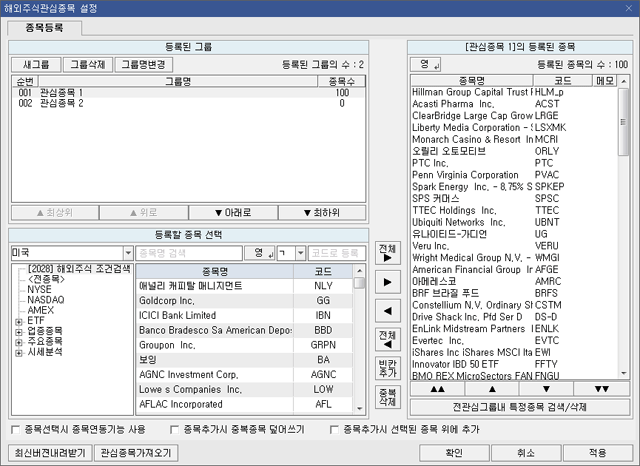Click the 빈칸추가 blank row button
Image resolution: width=640 pixels, height=466 pixels.
pyautogui.click(x=387, y=368)
